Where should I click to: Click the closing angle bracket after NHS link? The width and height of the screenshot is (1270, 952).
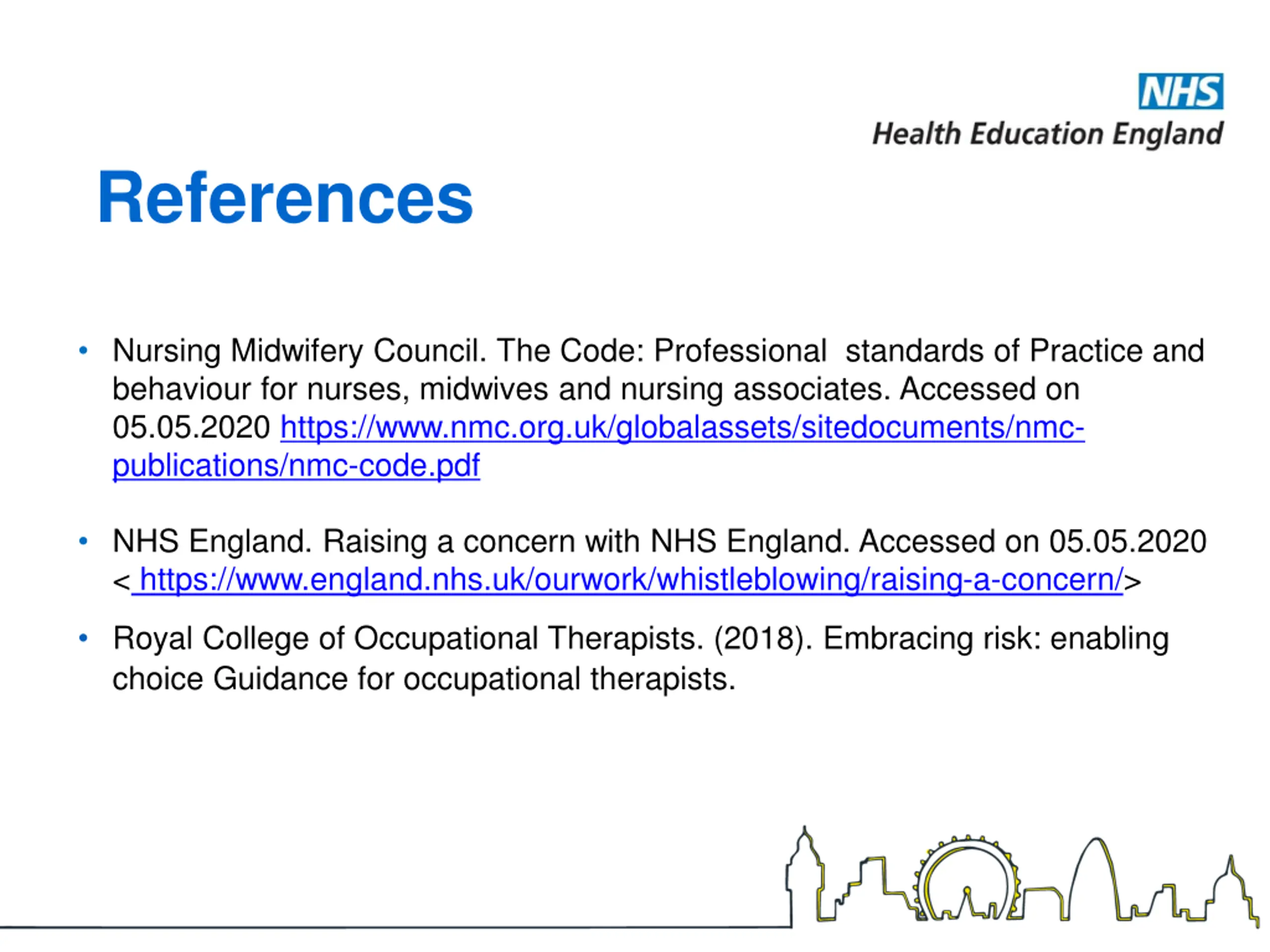click(x=1132, y=581)
